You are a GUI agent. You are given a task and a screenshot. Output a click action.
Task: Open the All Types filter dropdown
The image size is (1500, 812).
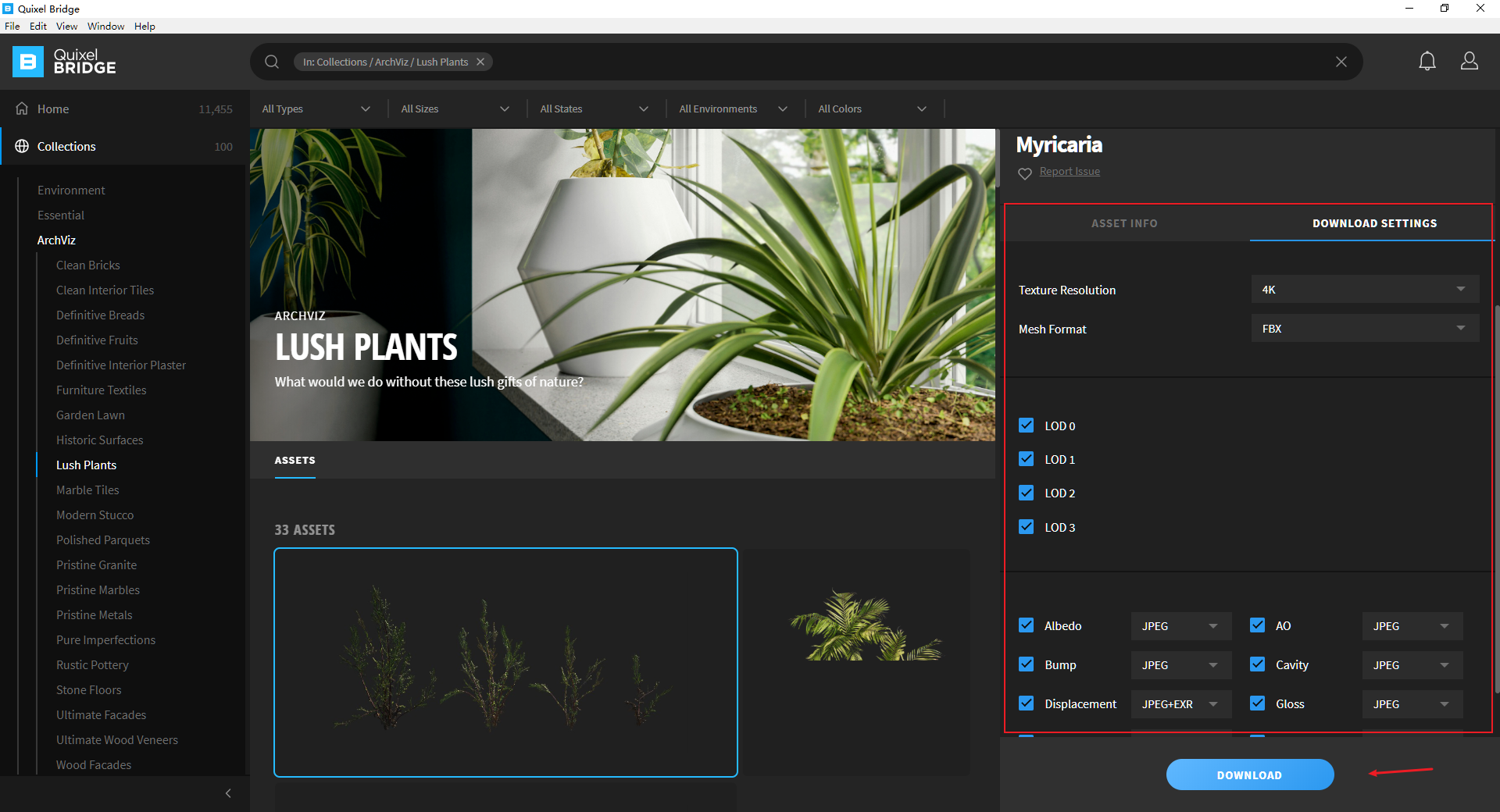[x=316, y=109]
